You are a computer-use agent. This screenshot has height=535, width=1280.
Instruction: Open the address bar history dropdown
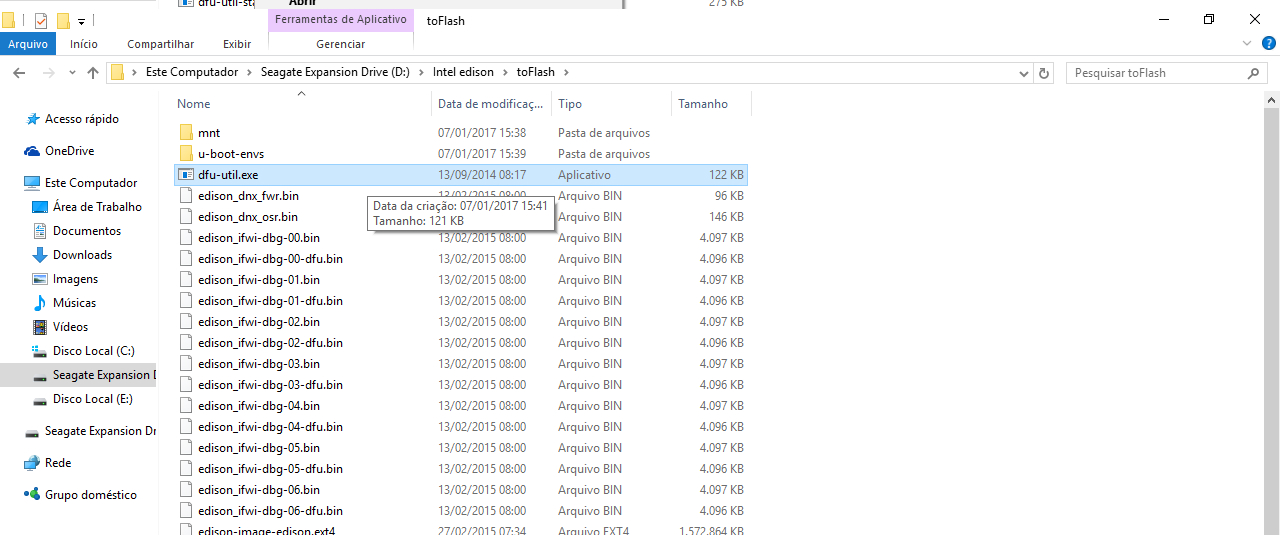1024,73
